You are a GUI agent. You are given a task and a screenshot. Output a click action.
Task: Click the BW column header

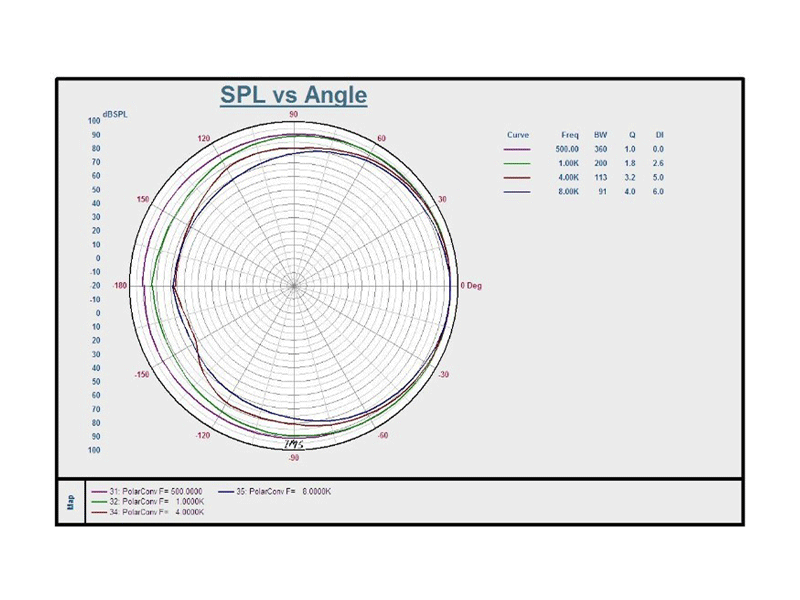(x=600, y=134)
